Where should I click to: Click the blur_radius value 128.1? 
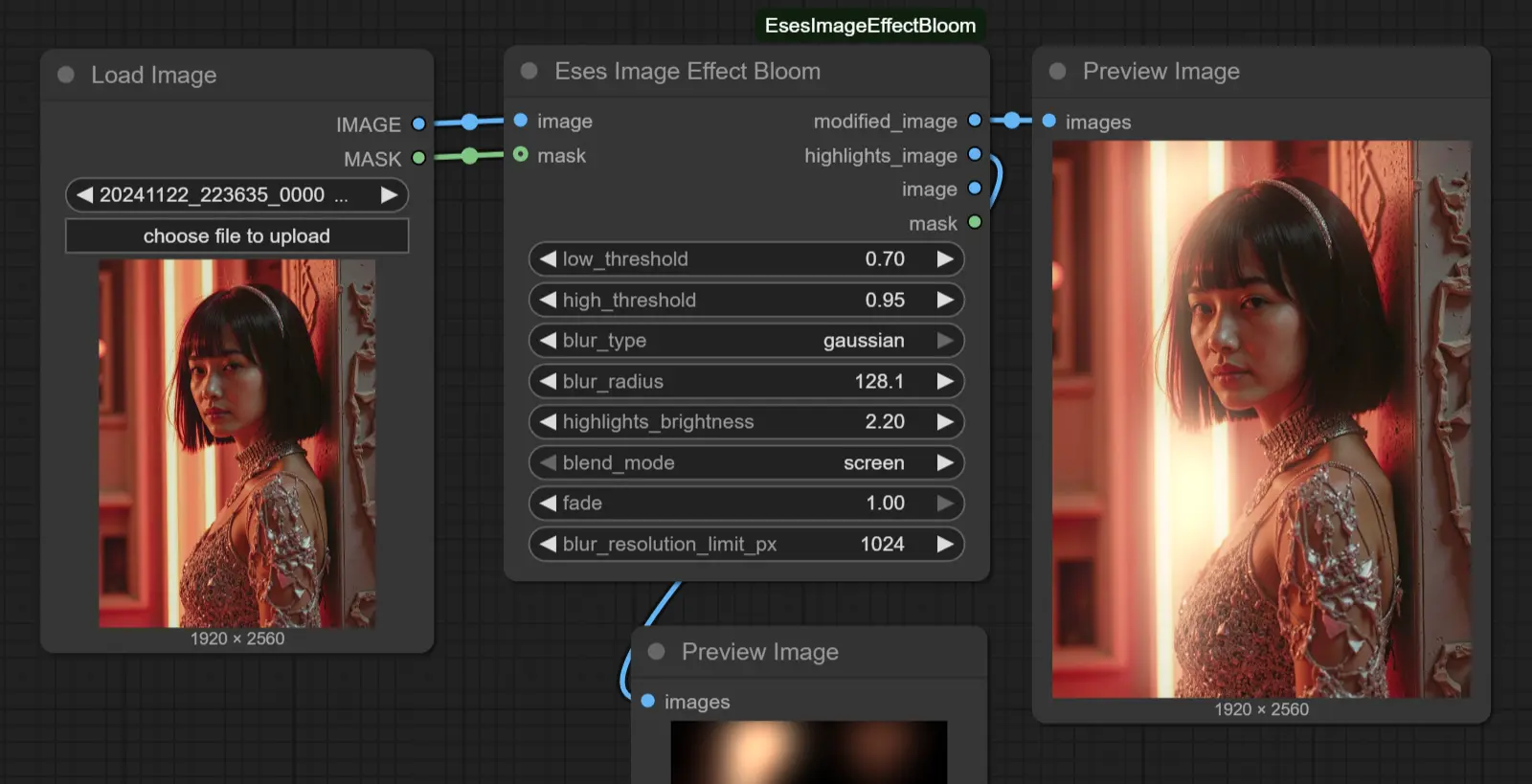(879, 381)
